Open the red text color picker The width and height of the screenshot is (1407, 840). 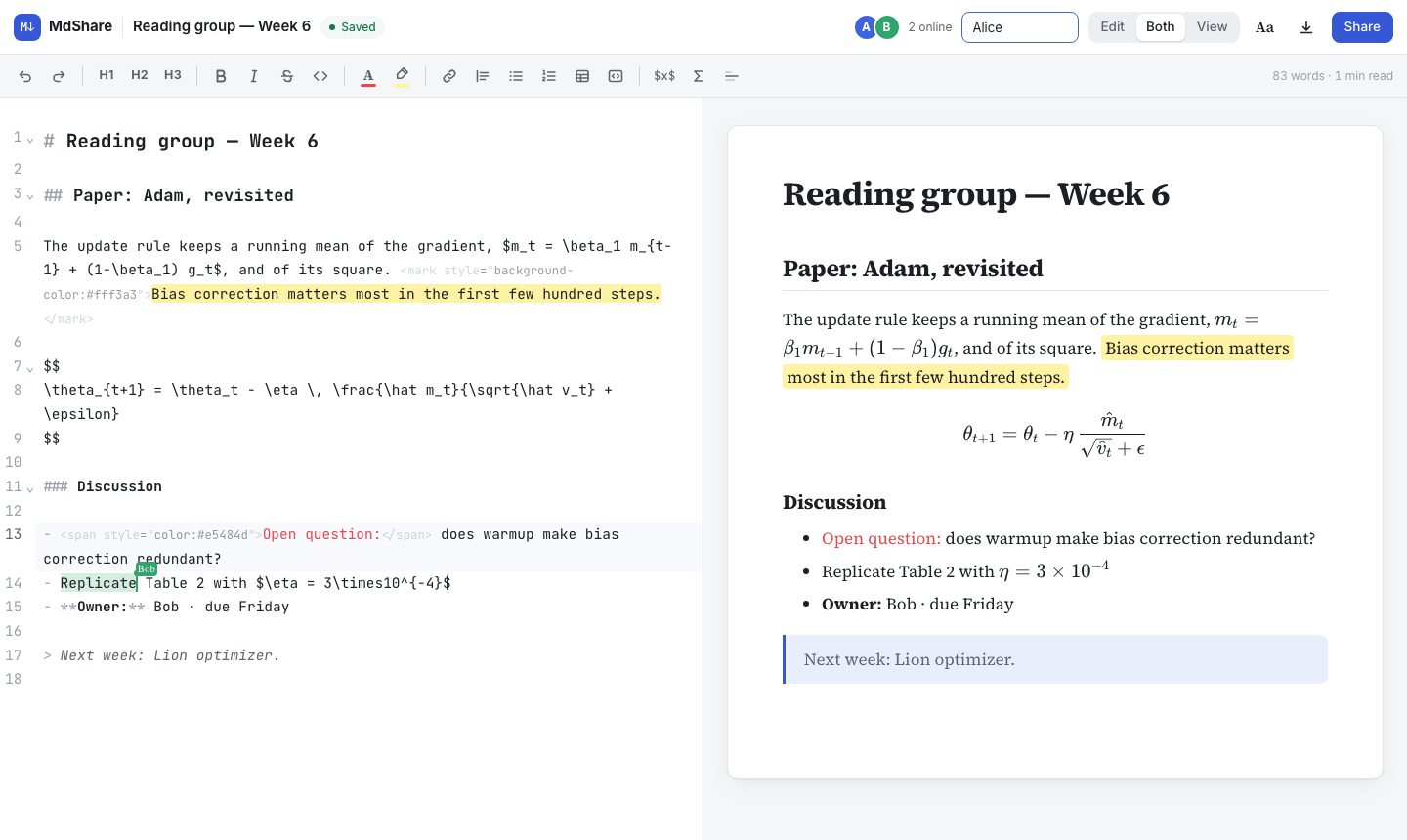pos(368,76)
